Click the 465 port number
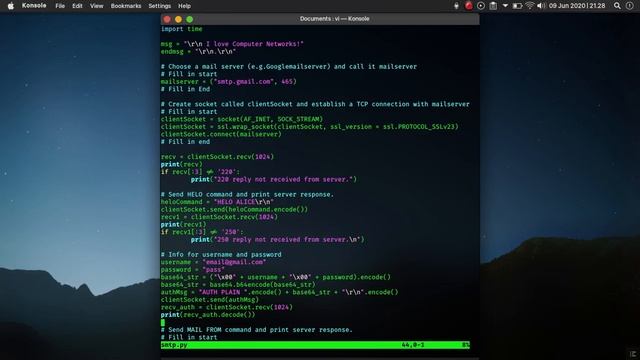640x360 pixels. pyautogui.click(x=287, y=82)
